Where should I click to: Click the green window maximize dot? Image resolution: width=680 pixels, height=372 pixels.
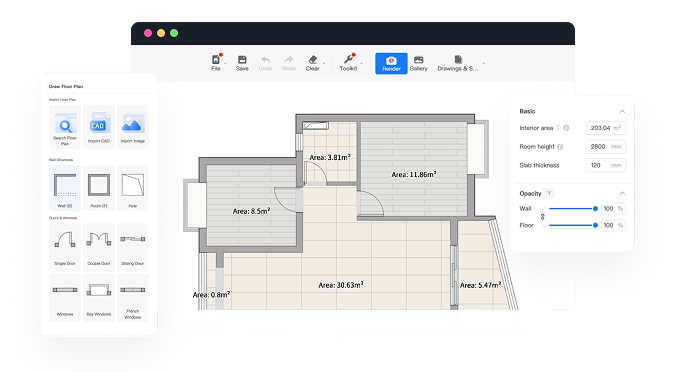coord(174,33)
